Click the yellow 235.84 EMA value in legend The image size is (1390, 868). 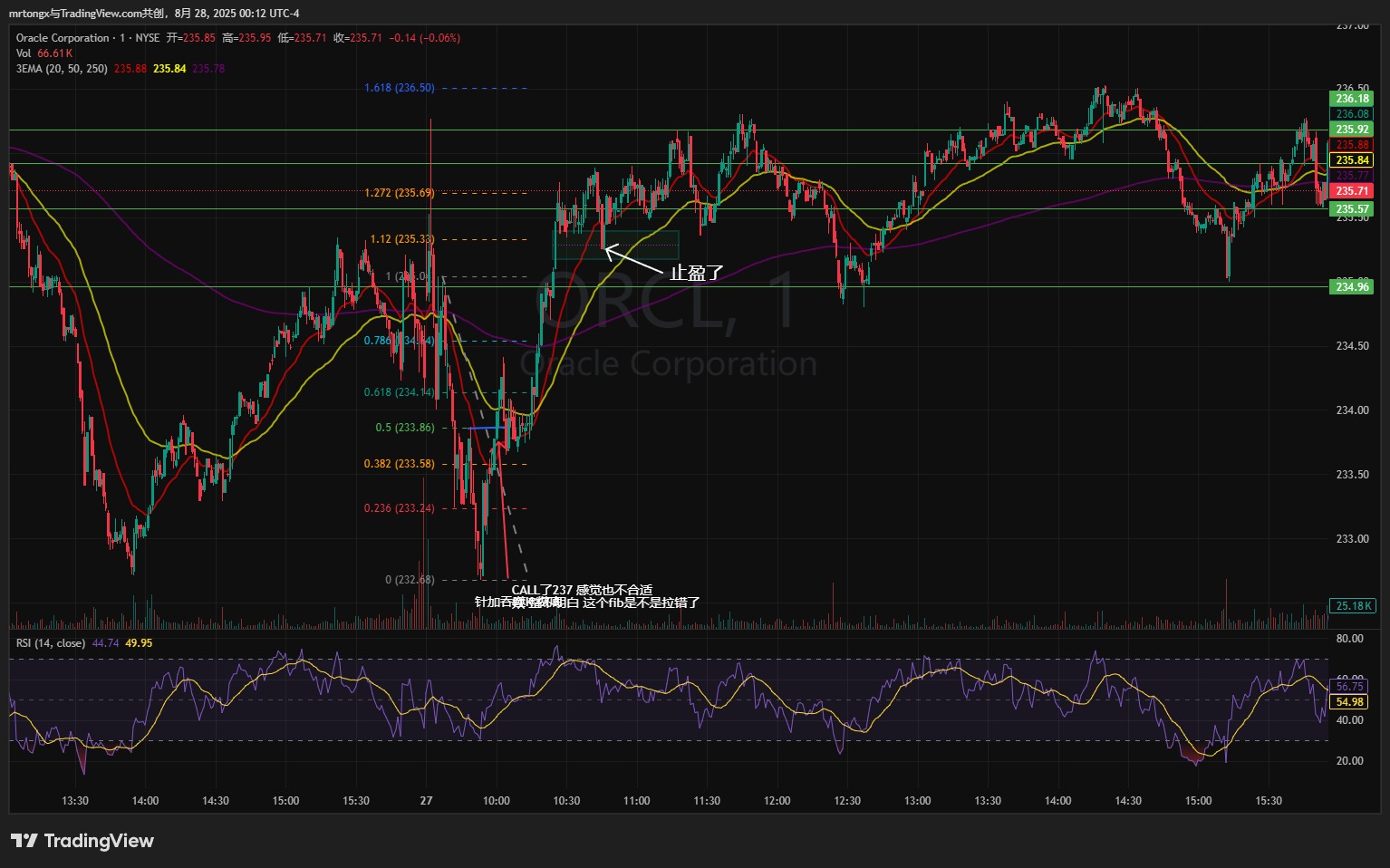pyautogui.click(x=169, y=69)
